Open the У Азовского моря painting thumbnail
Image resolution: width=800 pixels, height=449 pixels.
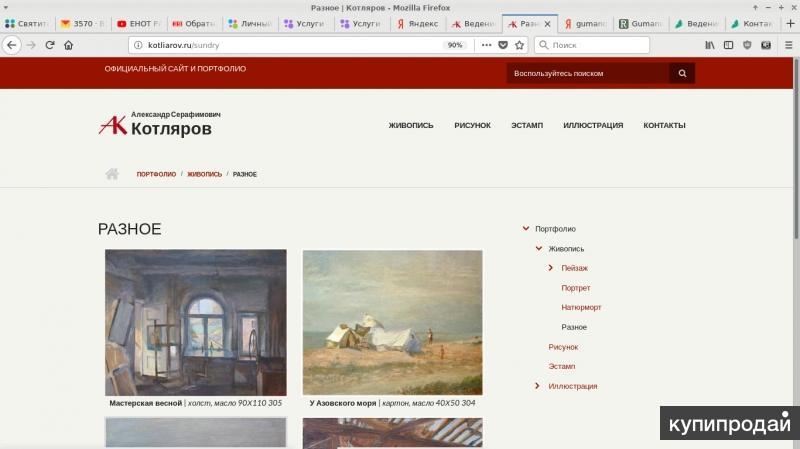pyautogui.click(x=392, y=322)
